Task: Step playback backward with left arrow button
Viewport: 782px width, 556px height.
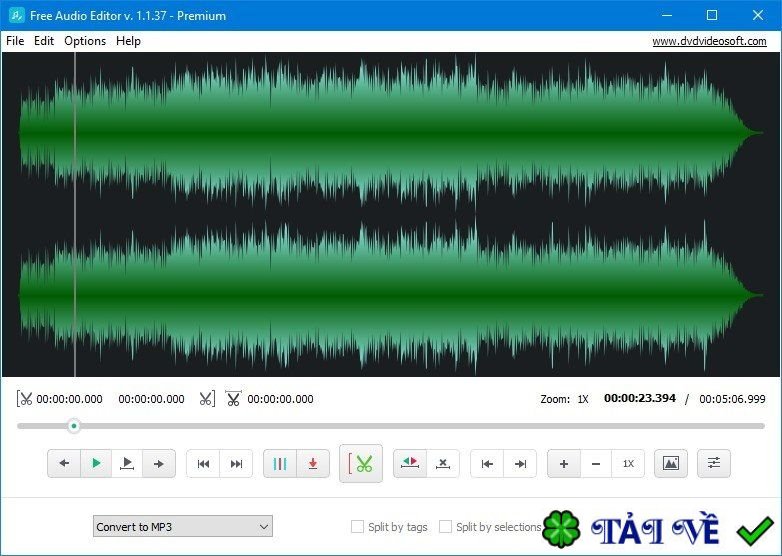Action: click(64, 463)
